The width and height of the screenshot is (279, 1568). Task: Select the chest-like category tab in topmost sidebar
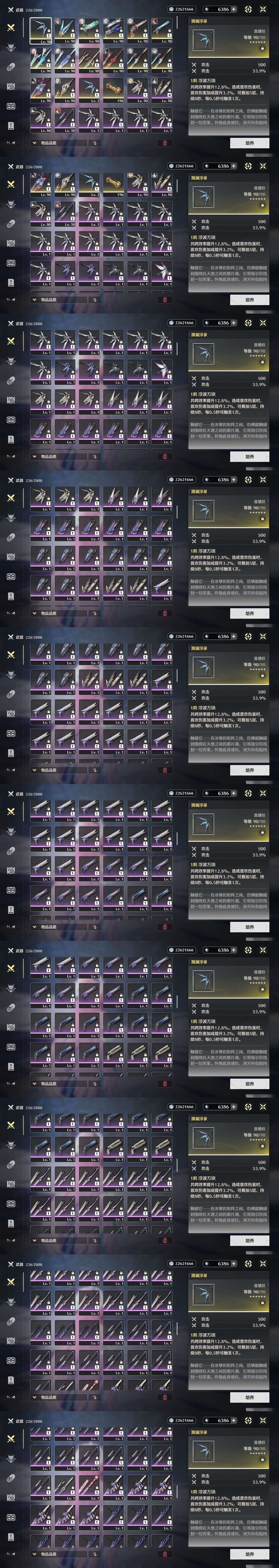10,106
